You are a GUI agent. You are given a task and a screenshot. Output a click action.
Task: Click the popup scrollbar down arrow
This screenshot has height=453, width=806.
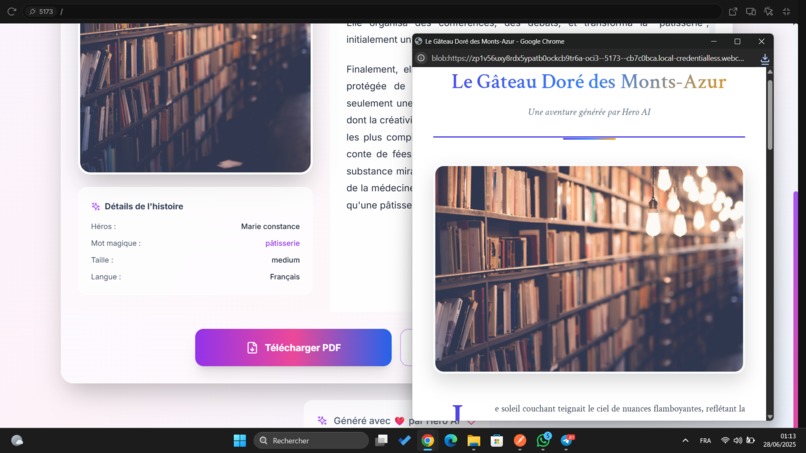point(770,416)
